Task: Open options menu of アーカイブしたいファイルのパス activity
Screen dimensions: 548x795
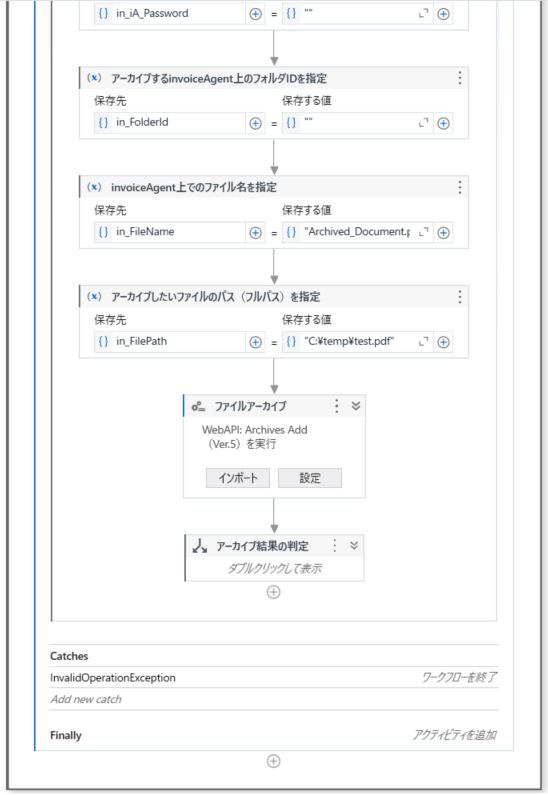Action: click(460, 297)
